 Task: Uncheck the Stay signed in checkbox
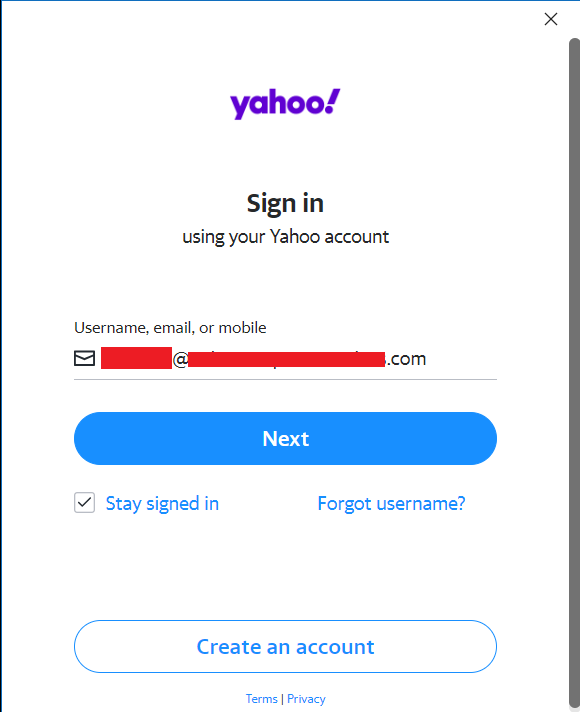point(84,503)
